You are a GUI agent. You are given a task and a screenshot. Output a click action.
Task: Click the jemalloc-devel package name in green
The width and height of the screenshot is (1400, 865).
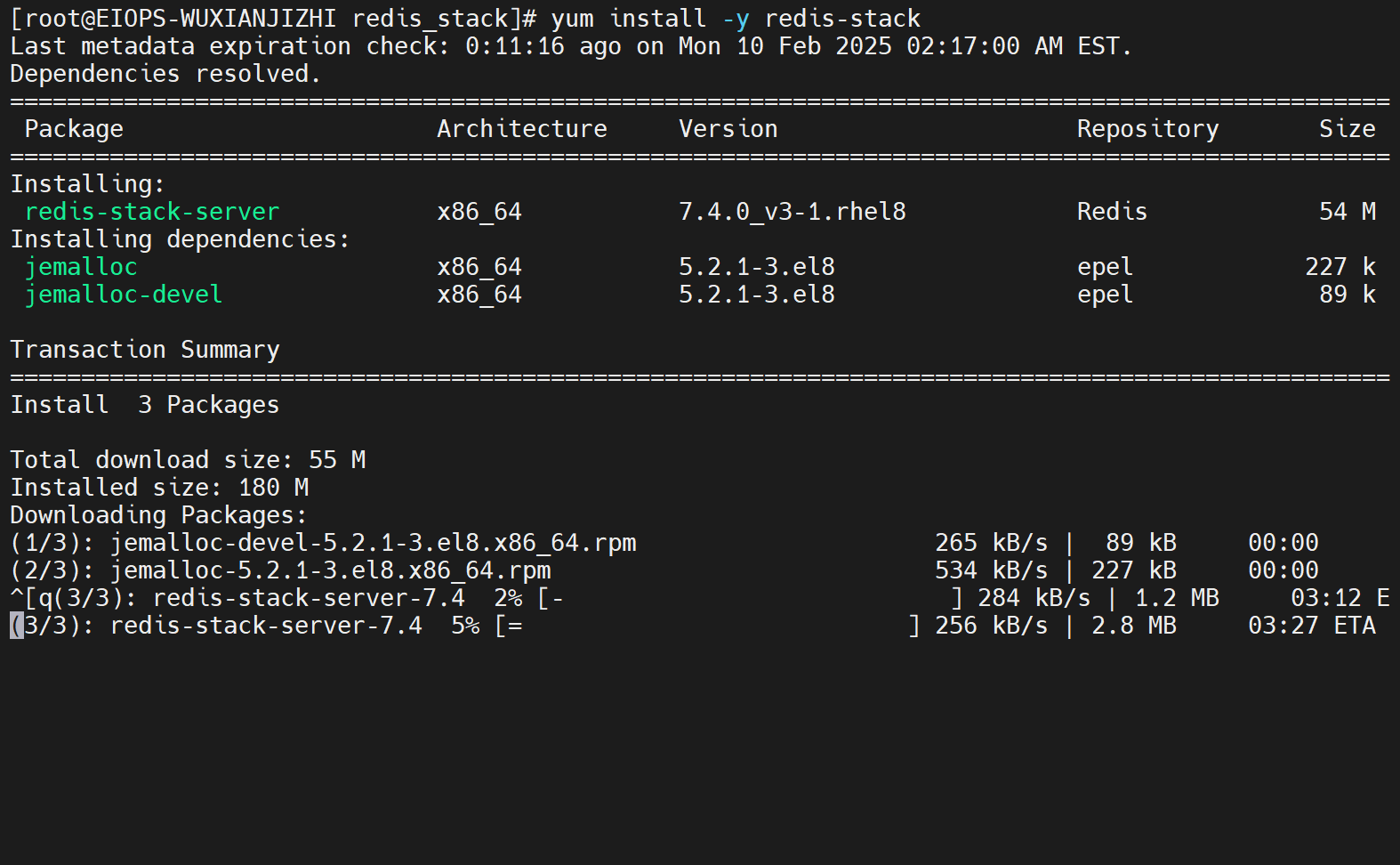click(123, 295)
